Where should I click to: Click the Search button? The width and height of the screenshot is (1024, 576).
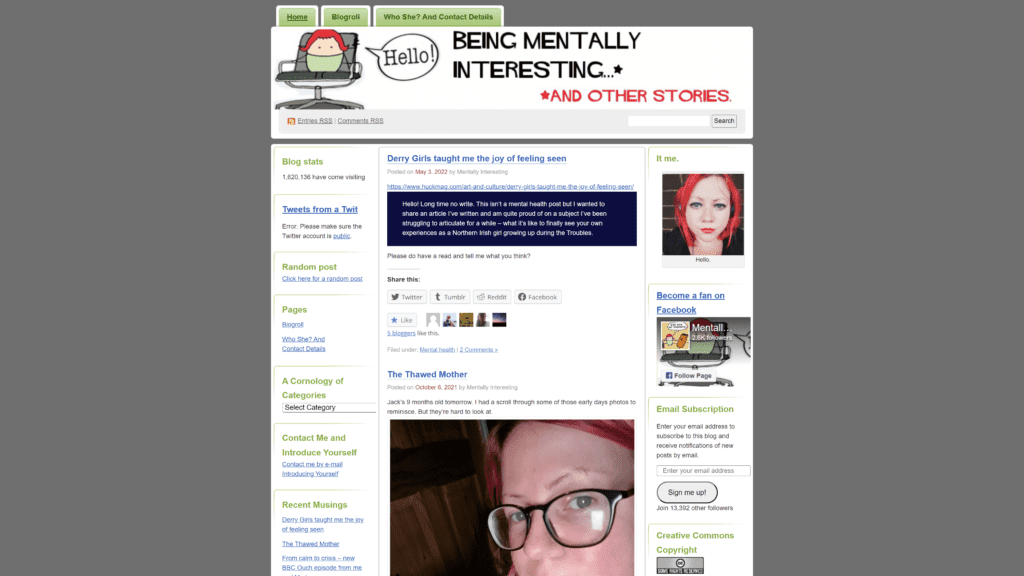tap(724, 121)
